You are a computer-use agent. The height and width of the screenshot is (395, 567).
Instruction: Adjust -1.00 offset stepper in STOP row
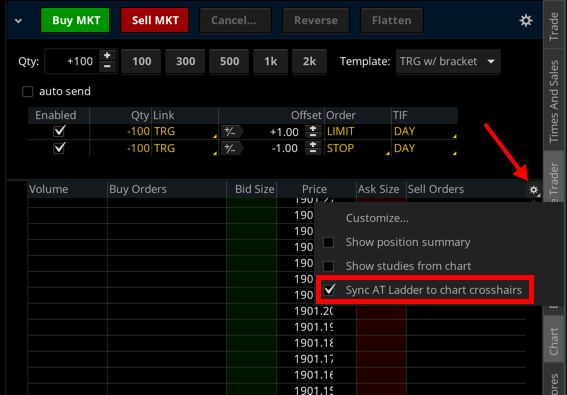313,148
